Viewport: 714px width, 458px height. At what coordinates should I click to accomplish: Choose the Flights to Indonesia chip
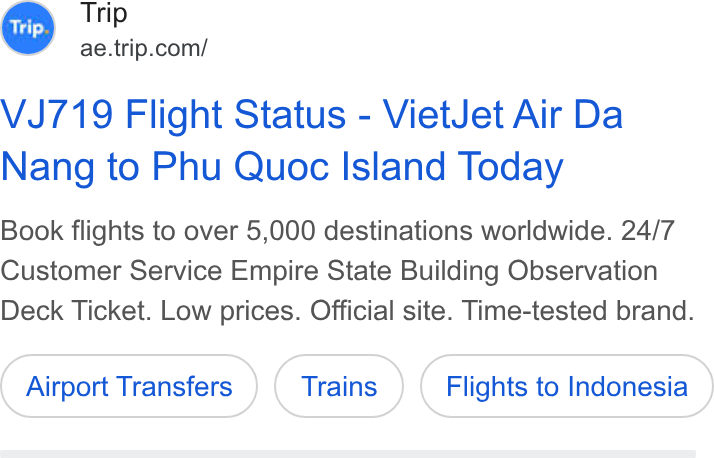[x=566, y=386]
